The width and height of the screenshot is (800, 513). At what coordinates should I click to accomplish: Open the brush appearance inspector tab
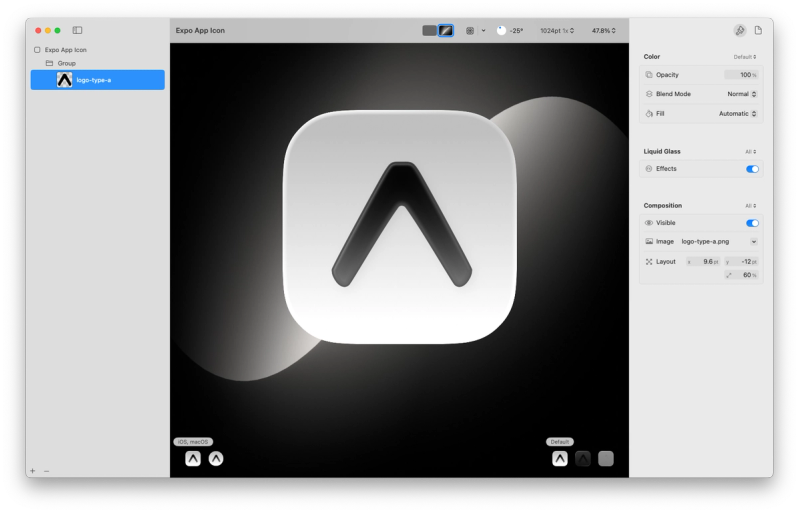[x=740, y=31]
